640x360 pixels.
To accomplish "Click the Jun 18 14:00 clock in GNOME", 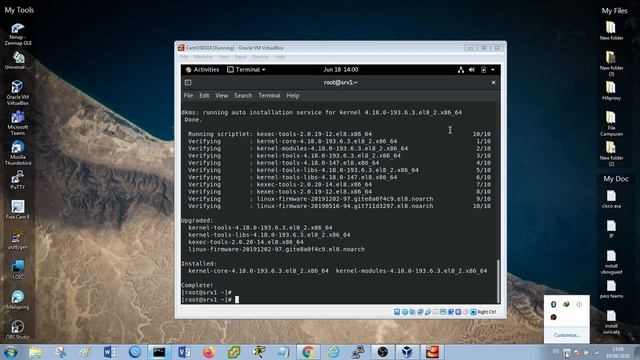I will (341, 70).
